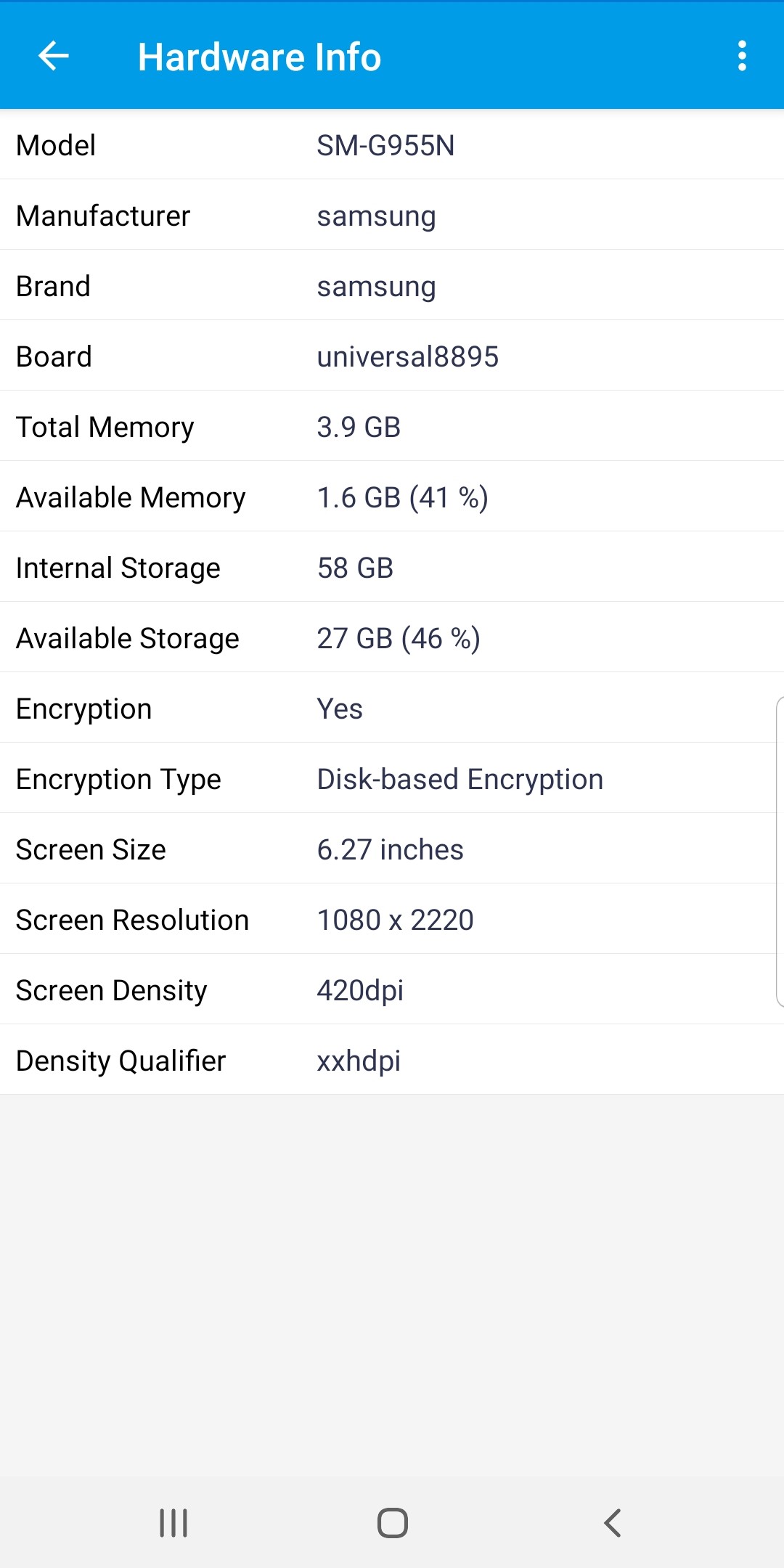Tap the Screen Resolution 1080 x 2220 row
This screenshot has width=784, height=1568.
392,920
